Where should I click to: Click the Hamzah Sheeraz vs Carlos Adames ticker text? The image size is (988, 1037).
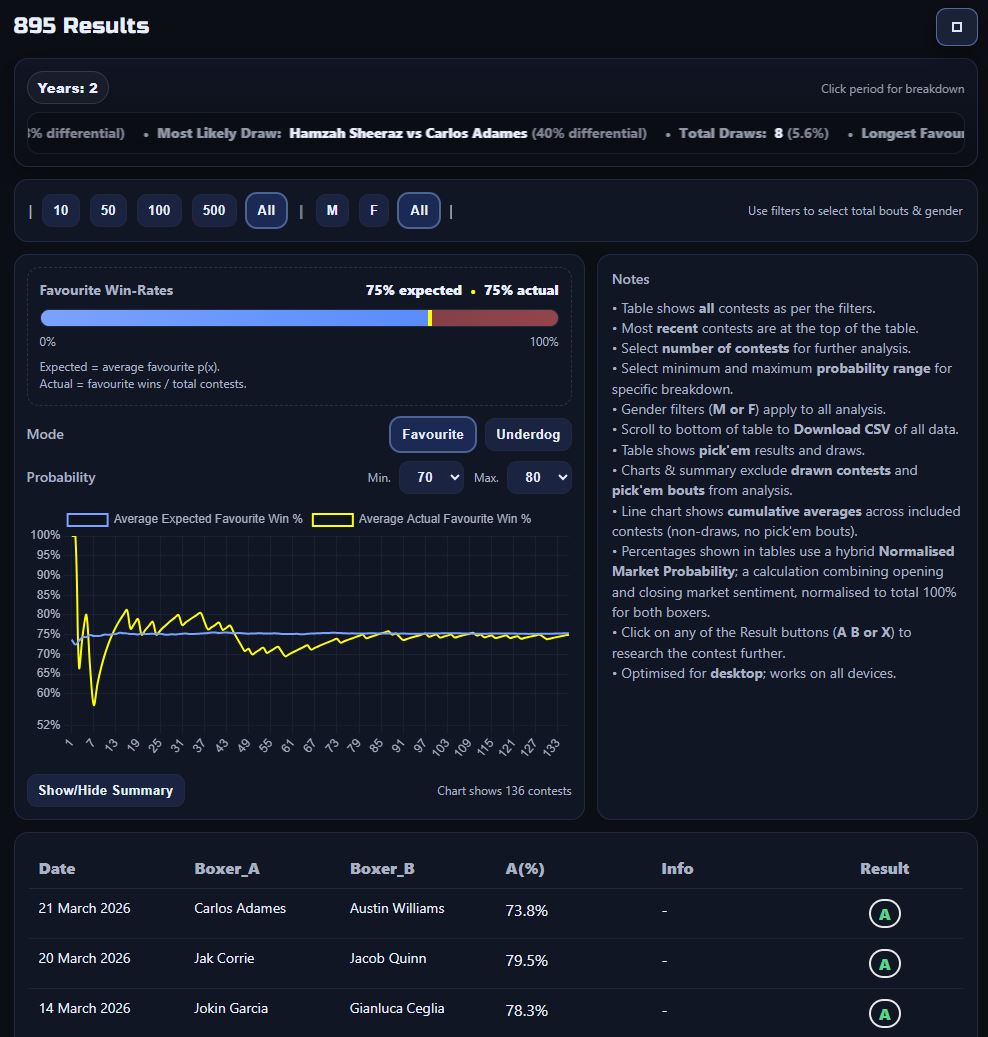(408, 133)
